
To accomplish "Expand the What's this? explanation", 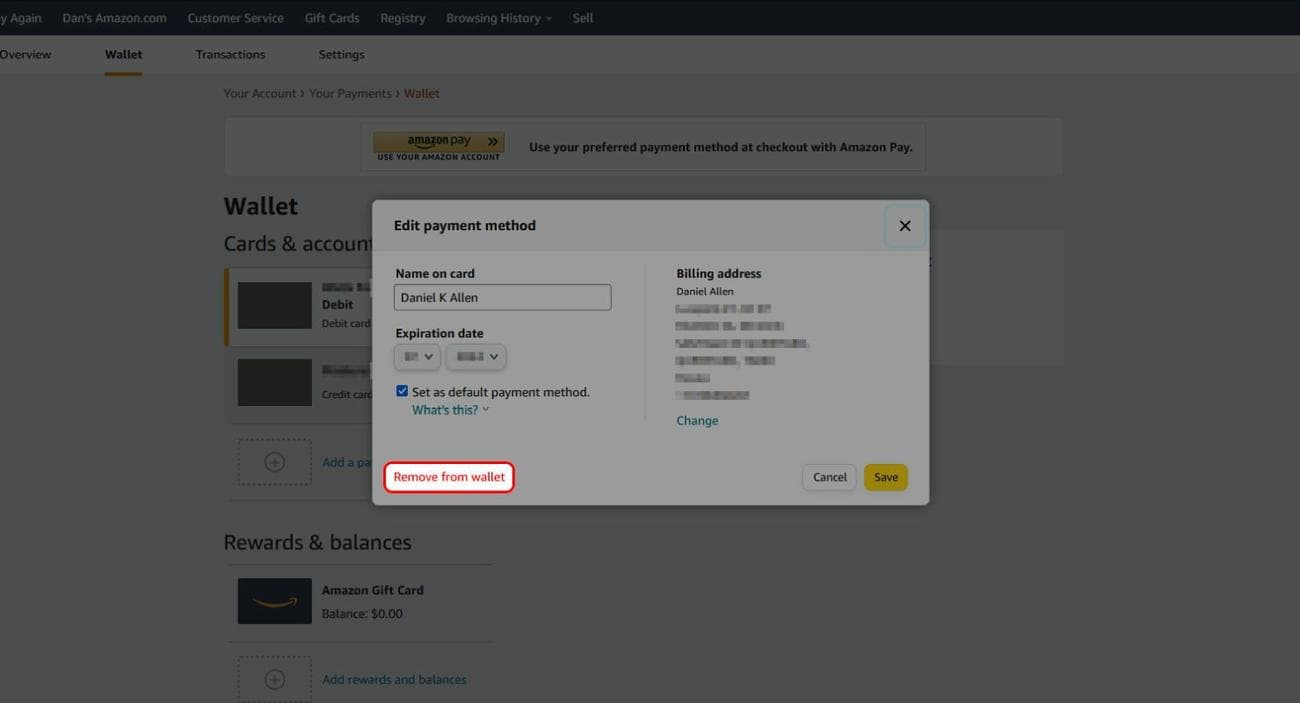I will 450,410.
